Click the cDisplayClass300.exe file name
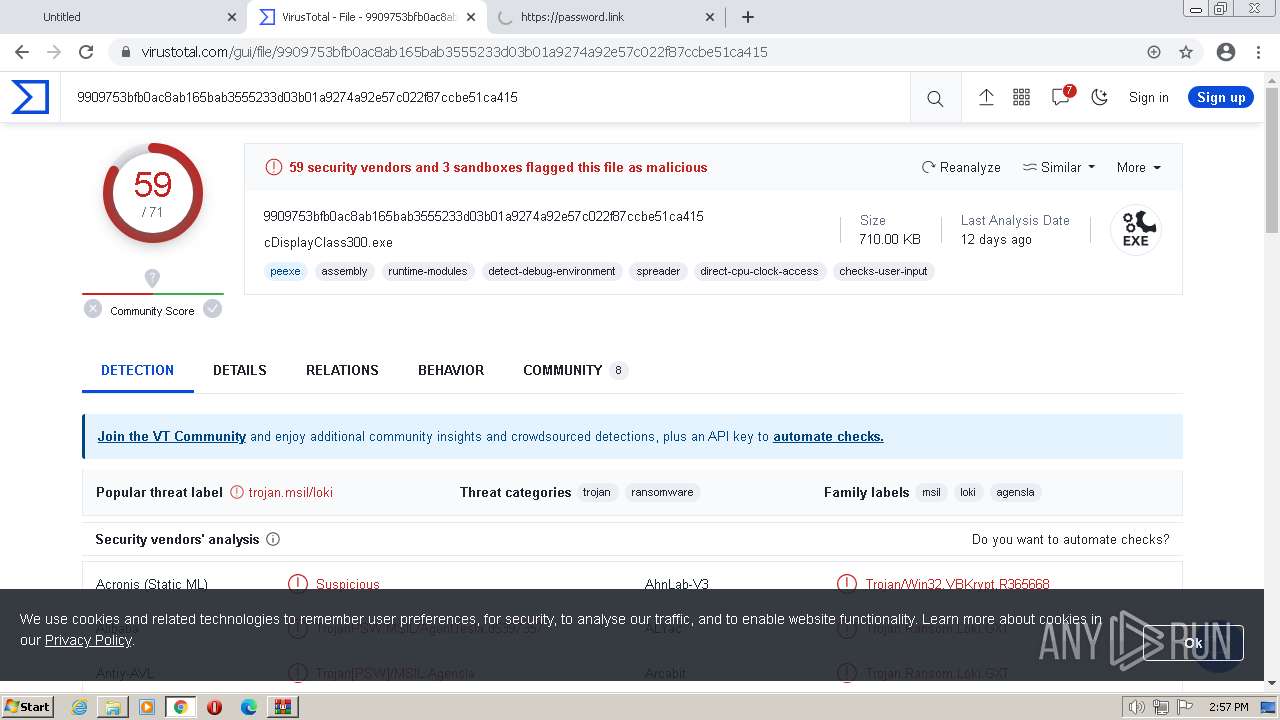Screen dimensions: 1280x720 tap(328, 242)
